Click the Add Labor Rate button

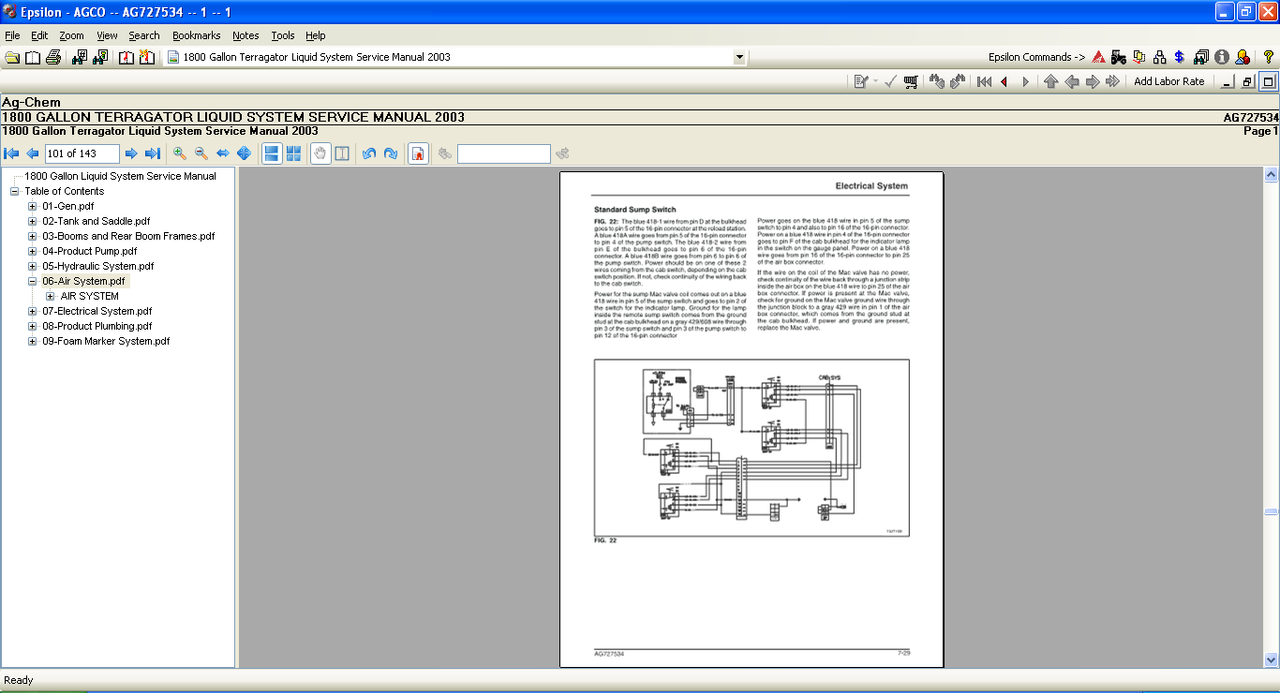pos(1169,82)
